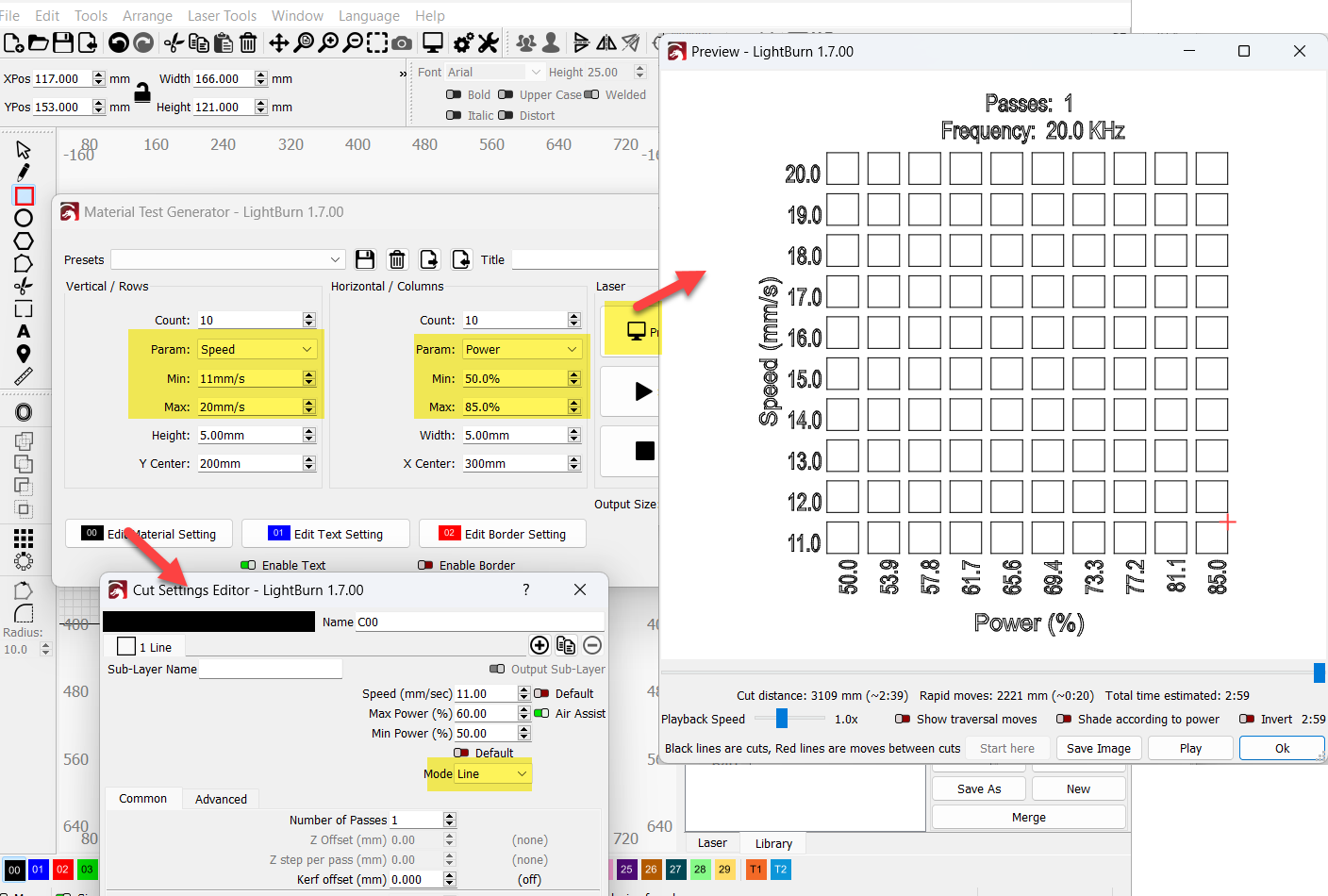Toggle Upper Case switch
1328x896 pixels.
point(506,94)
